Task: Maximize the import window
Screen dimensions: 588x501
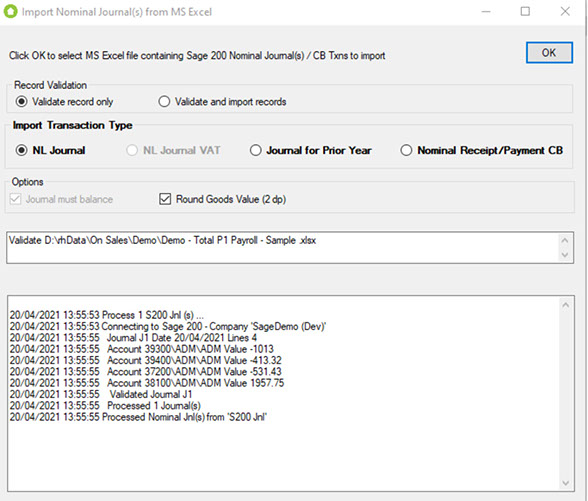Action: (x=525, y=12)
